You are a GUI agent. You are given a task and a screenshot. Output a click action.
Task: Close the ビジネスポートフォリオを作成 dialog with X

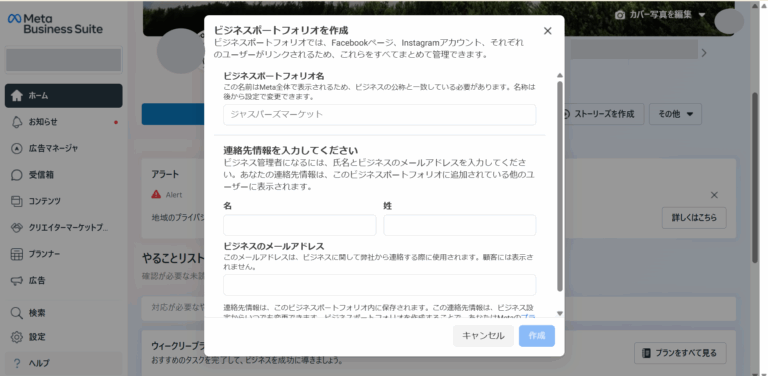point(548,31)
